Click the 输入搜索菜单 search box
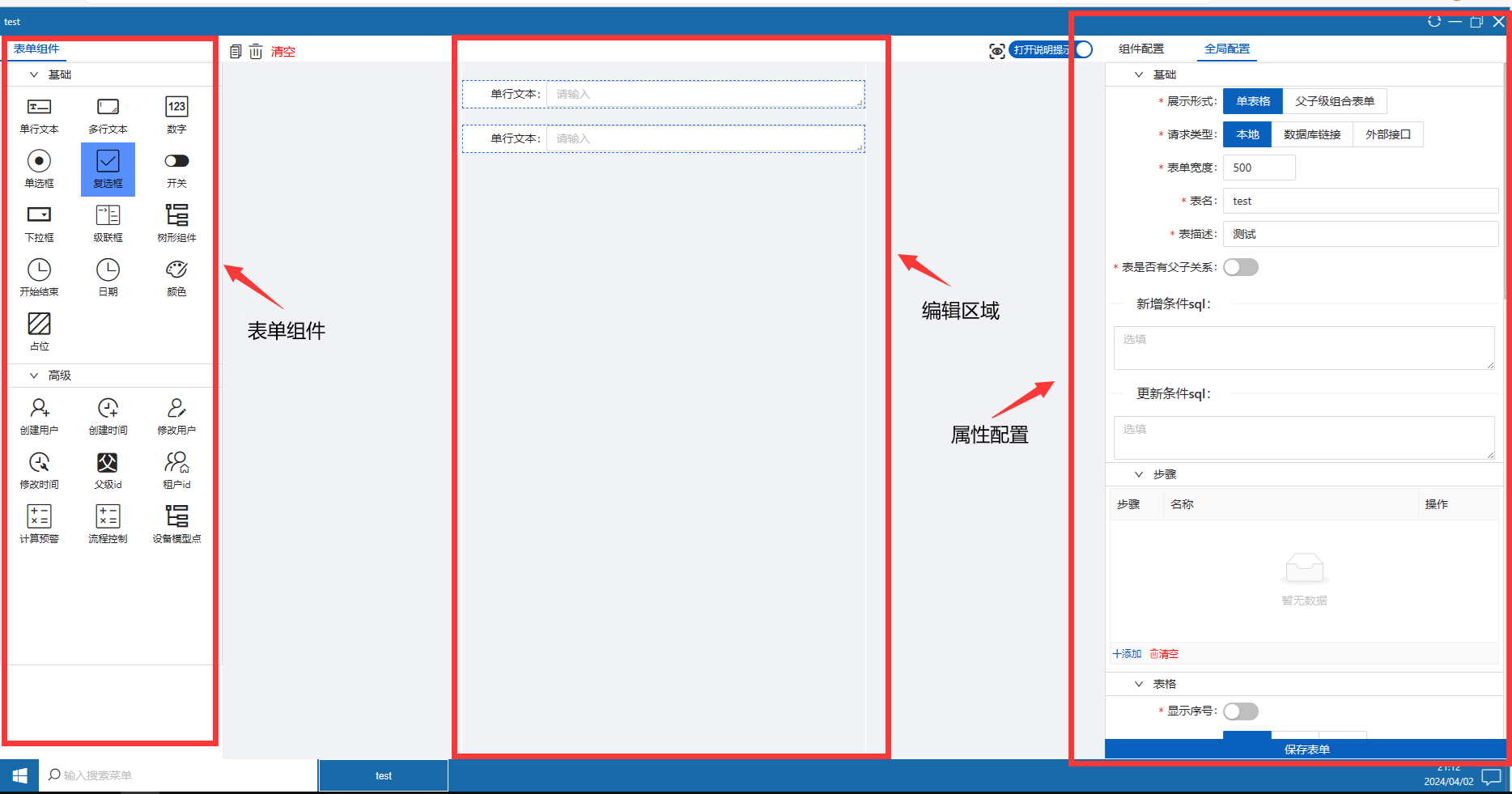The width and height of the screenshot is (1512, 794). (178, 775)
